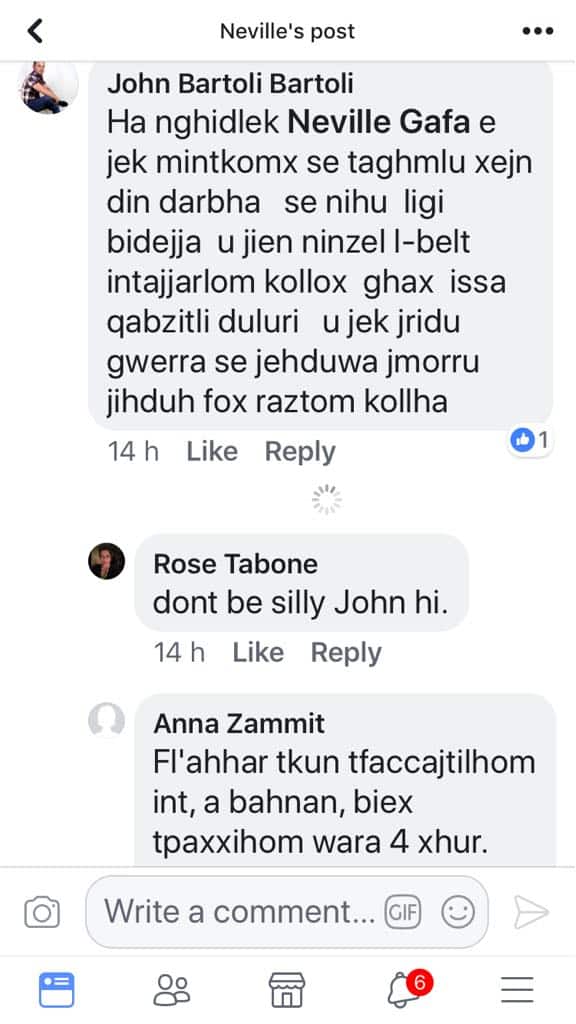Tap the send arrow icon
The image size is (576, 1024).
(x=530, y=912)
